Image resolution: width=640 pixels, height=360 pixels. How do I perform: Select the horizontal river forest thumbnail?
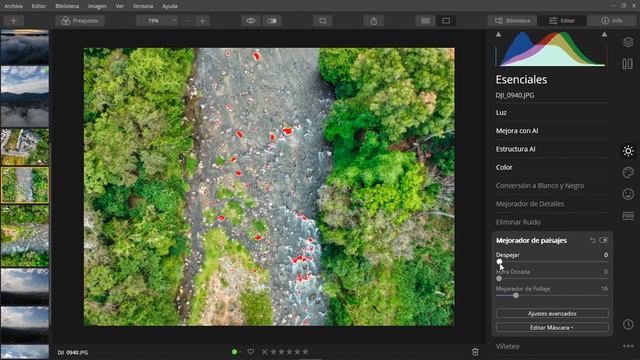tap(24, 236)
